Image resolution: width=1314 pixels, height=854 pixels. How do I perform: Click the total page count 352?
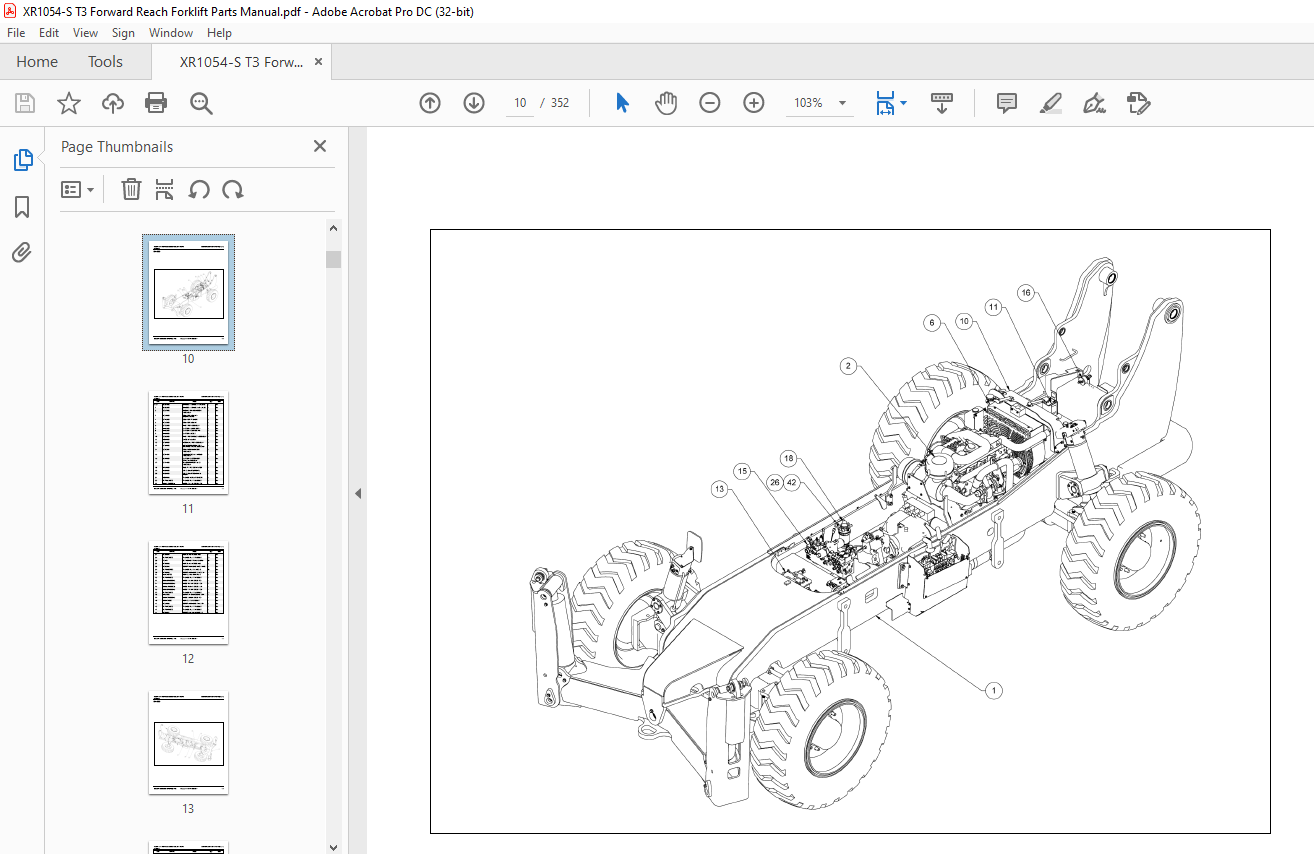[x=560, y=103]
